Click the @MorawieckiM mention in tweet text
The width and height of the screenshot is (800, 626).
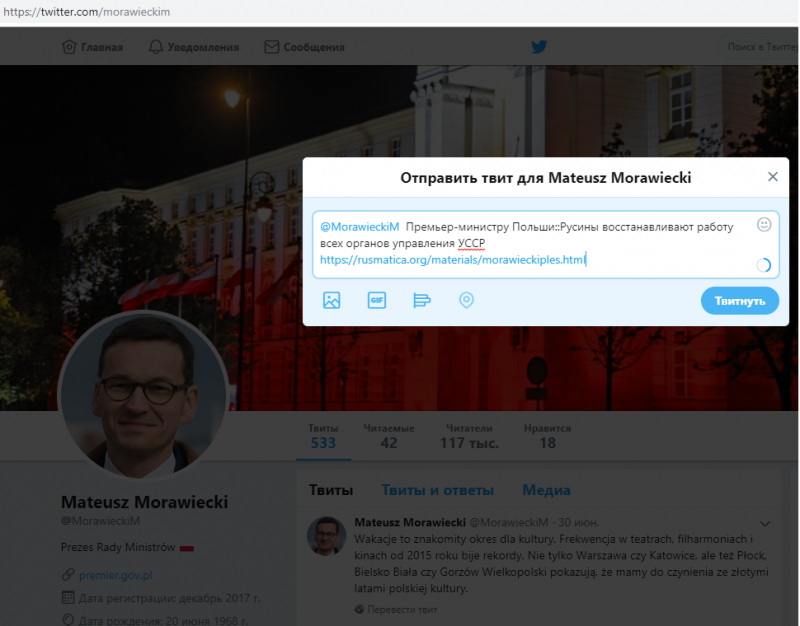tap(360, 227)
